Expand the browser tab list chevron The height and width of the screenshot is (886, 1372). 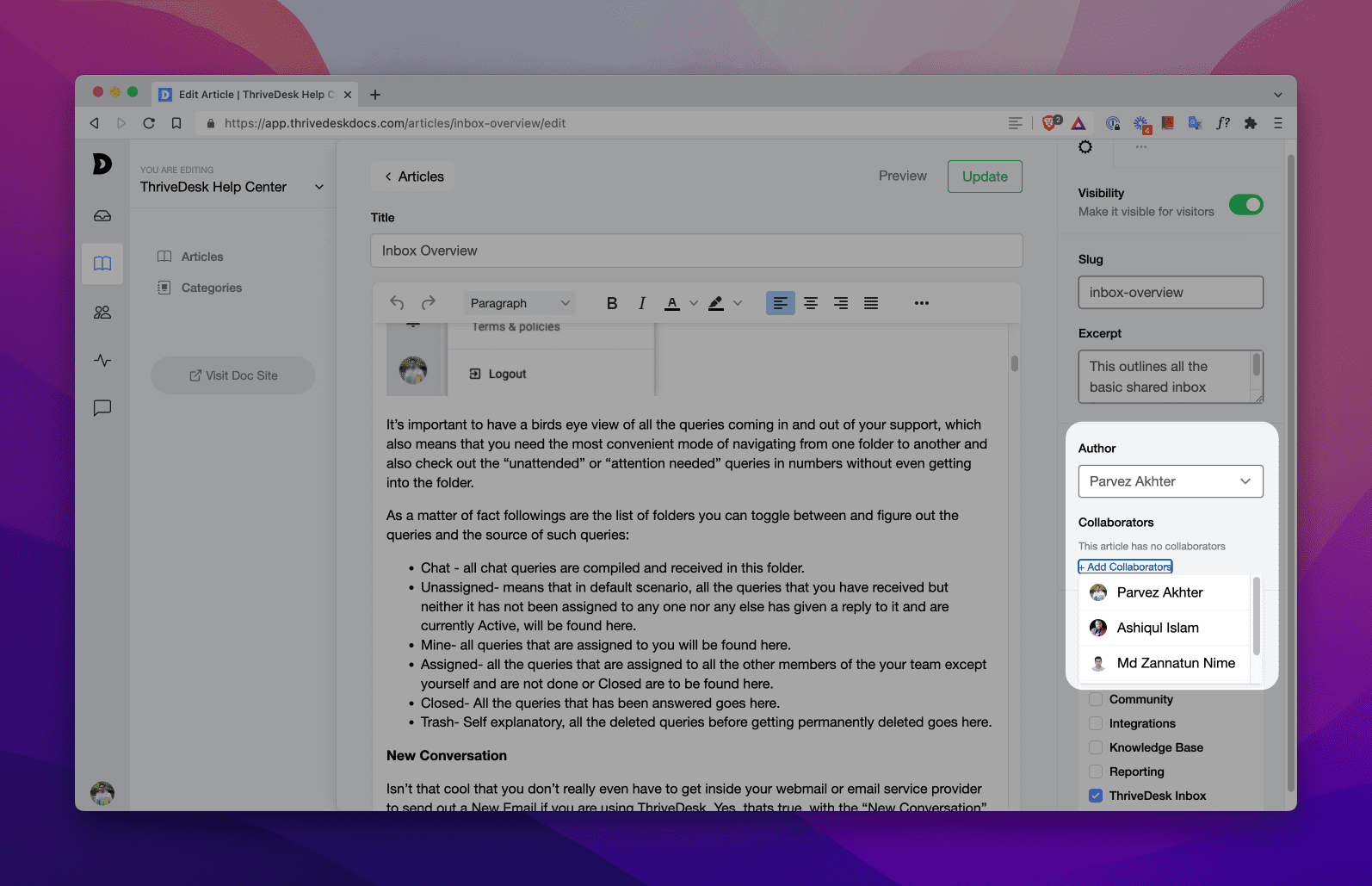click(x=1278, y=95)
